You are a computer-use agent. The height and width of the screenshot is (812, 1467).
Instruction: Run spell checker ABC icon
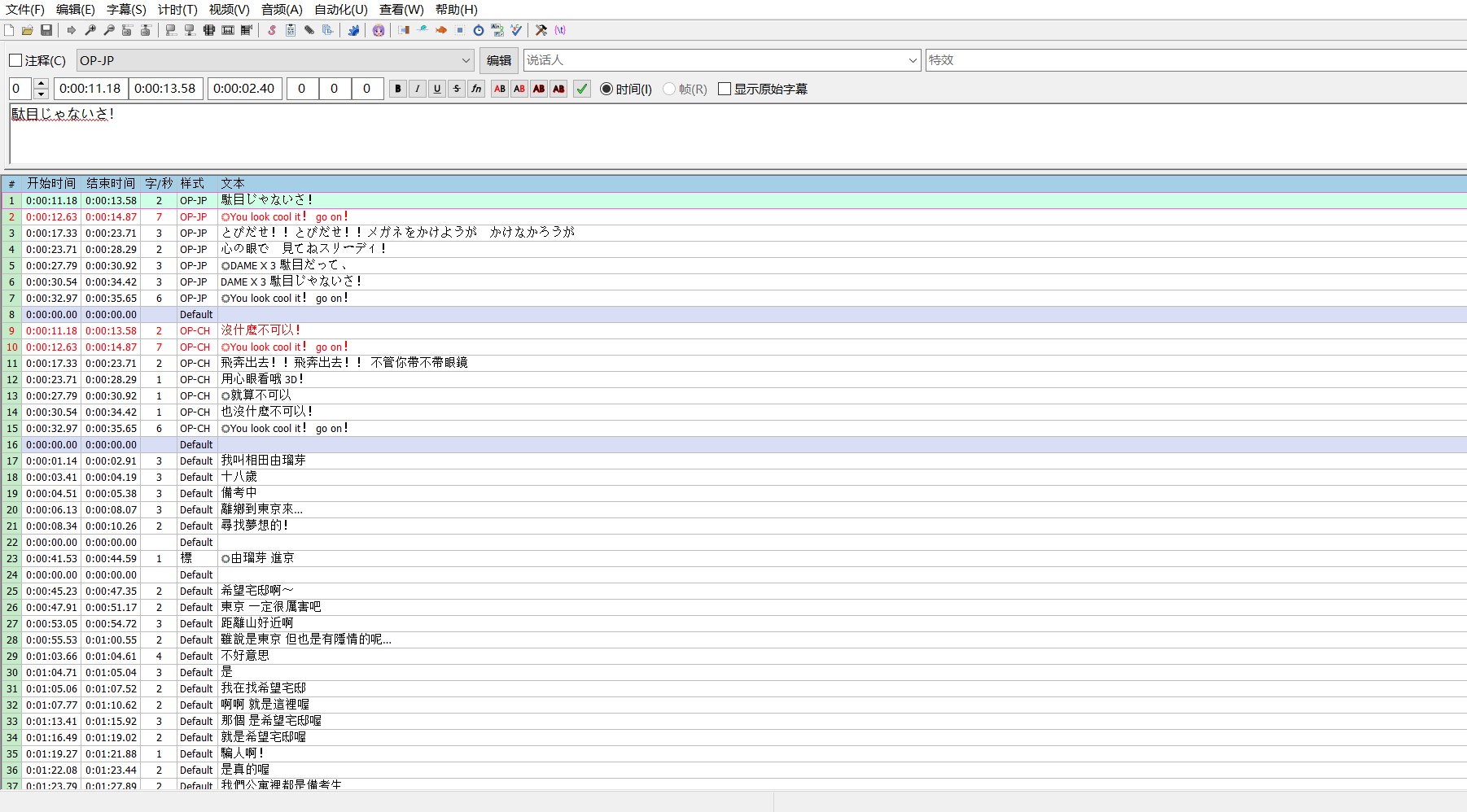click(x=516, y=30)
